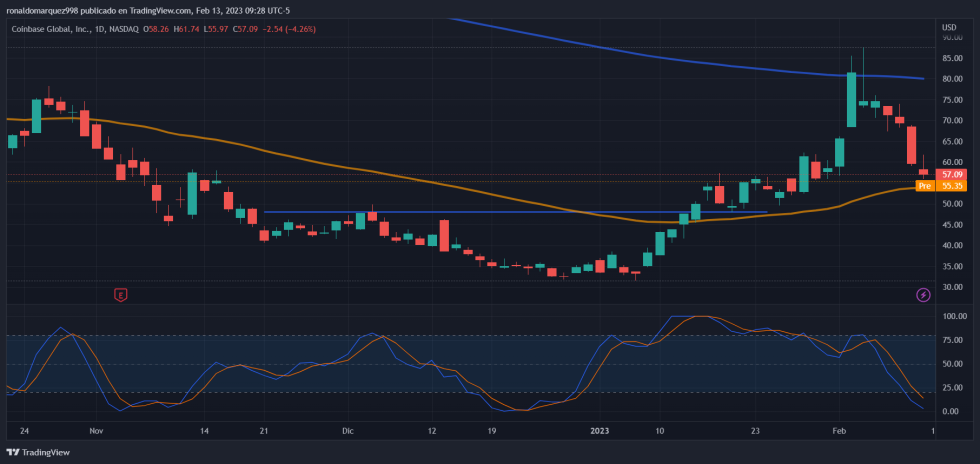Click the 100.00 level on oscillator scale
The image size is (980, 464).
953,316
